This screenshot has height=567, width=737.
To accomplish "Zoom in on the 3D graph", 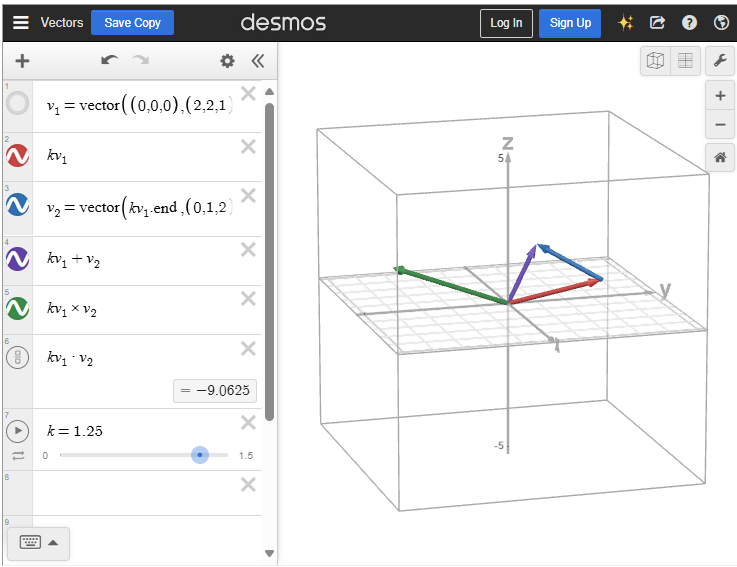I will [x=719, y=97].
